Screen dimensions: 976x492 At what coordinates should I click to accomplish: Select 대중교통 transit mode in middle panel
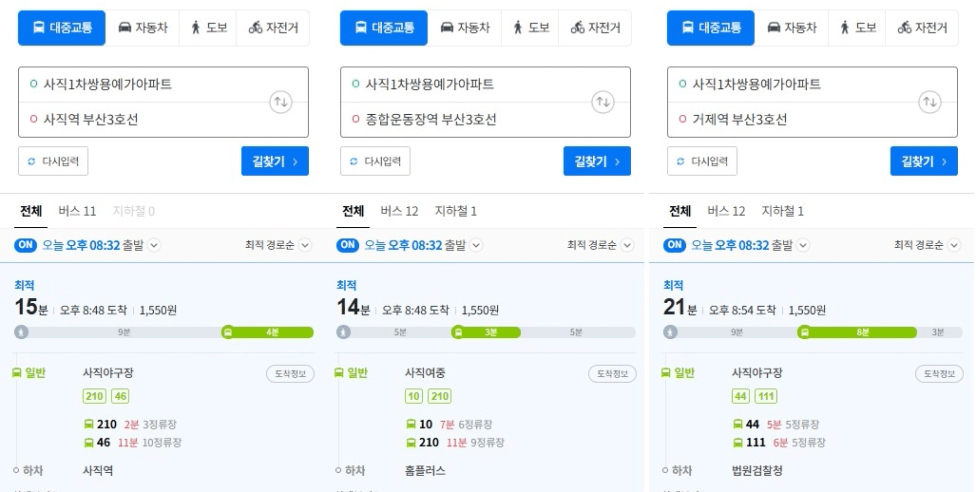[x=383, y=28]
